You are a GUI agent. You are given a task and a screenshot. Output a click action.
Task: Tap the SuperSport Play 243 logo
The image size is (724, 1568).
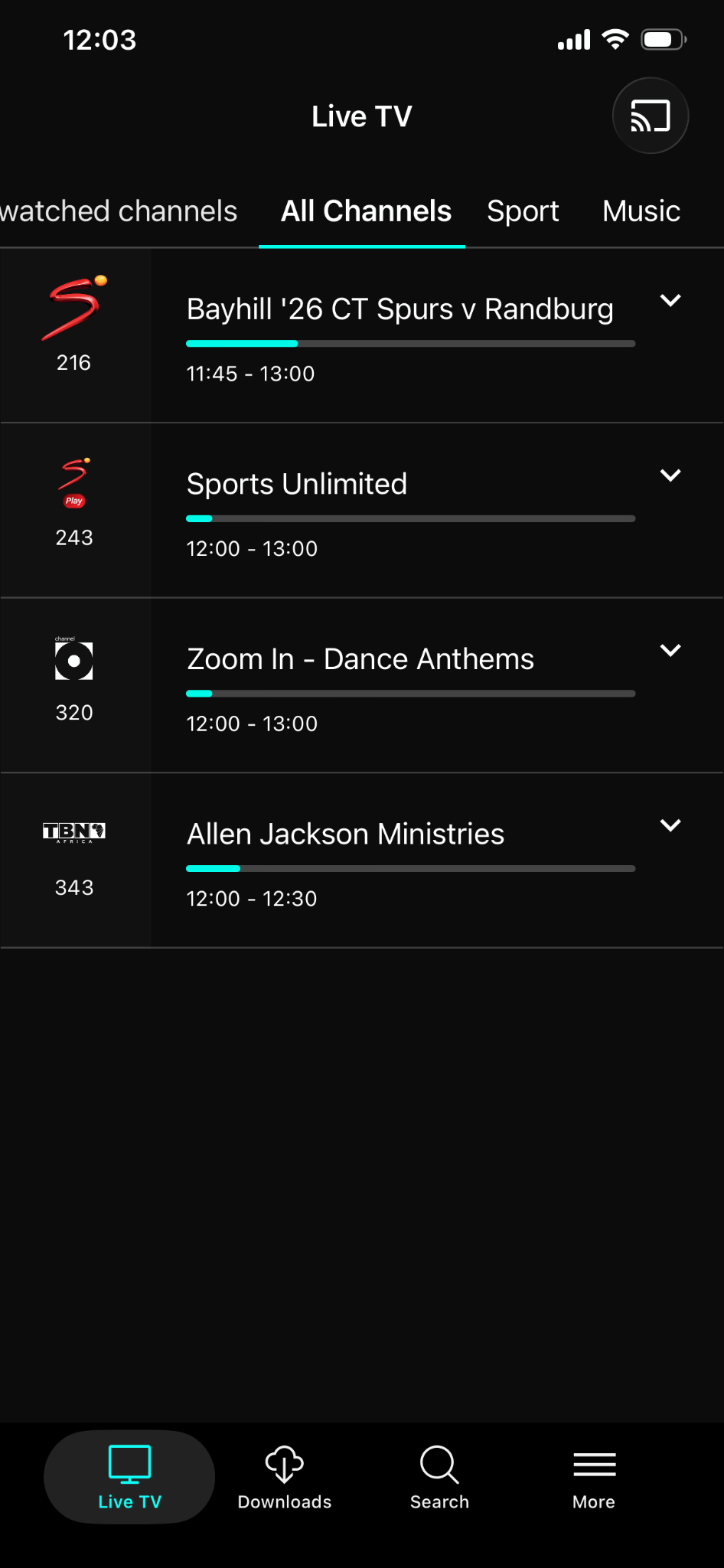click(74, 483)
